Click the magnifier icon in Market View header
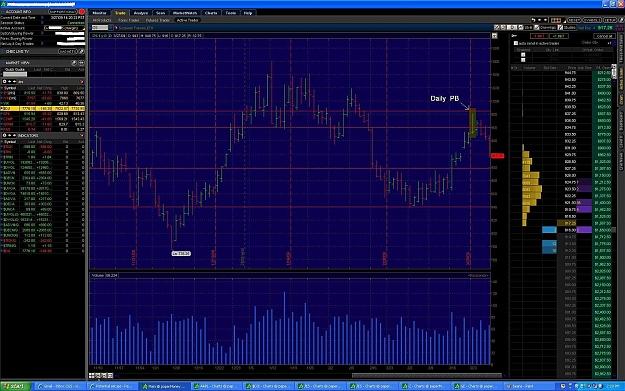625x391 pixels. point(74,63)
